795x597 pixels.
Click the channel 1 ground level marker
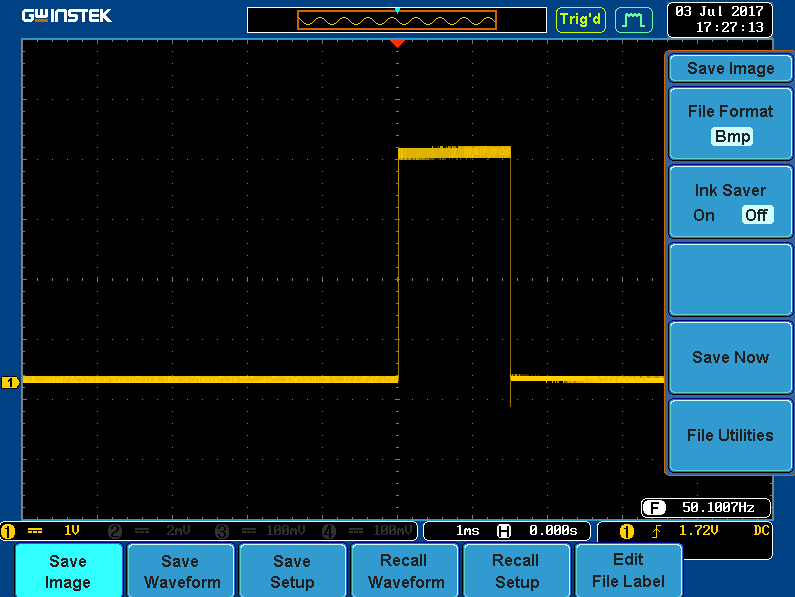pos(10,382)
